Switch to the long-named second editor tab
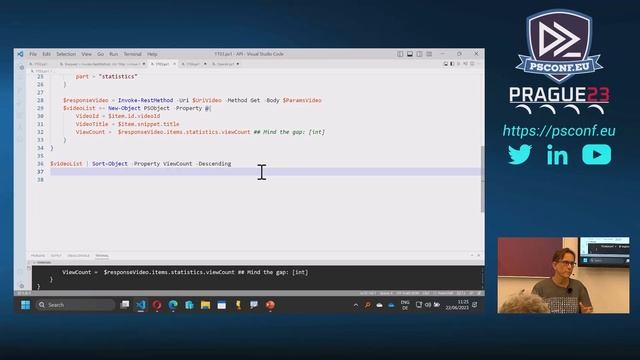 (x=102, y=64)
